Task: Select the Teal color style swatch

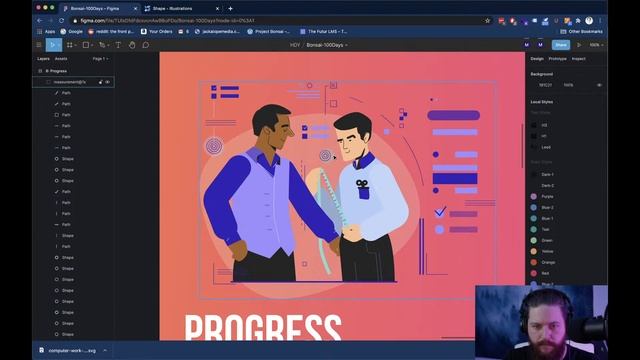Action: click(533, 229)
